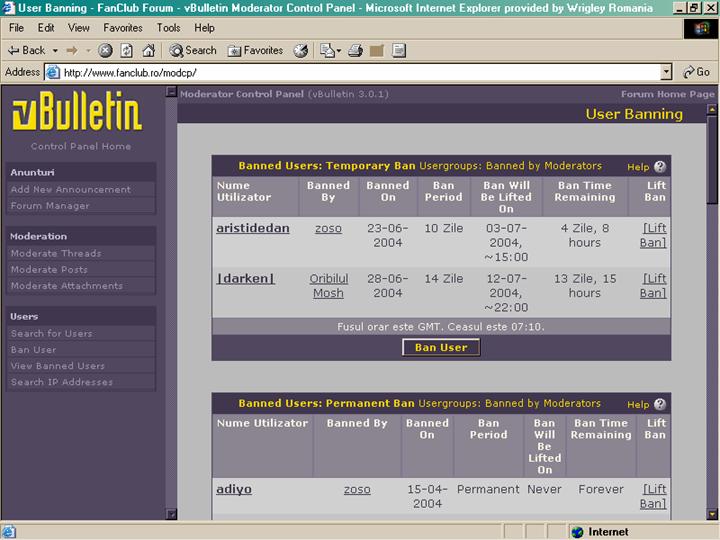Go back with the Back arrow button
This screenshot has height=540, width=720.
[x=26, y=51]
